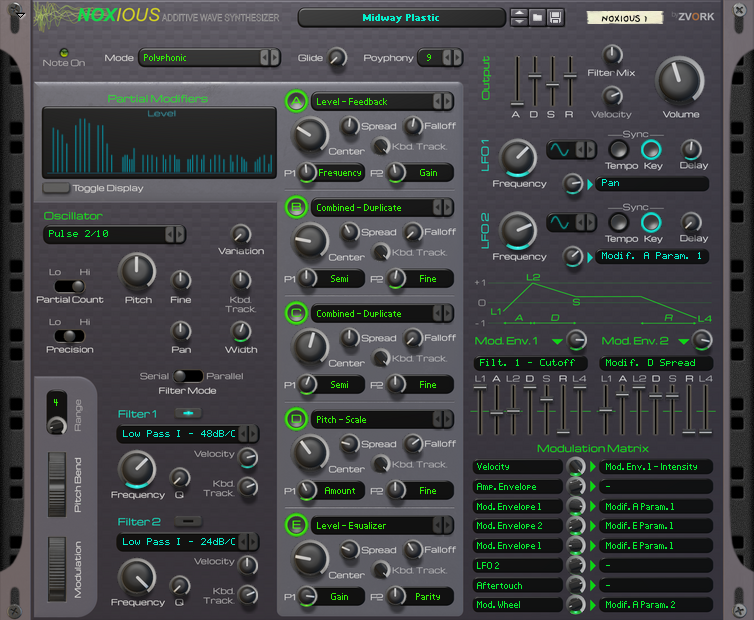Image resolution: width=754 pixels, height=620 pixels.
Task: Click the Modulation wheel
Action: click(x=57, y=569)
